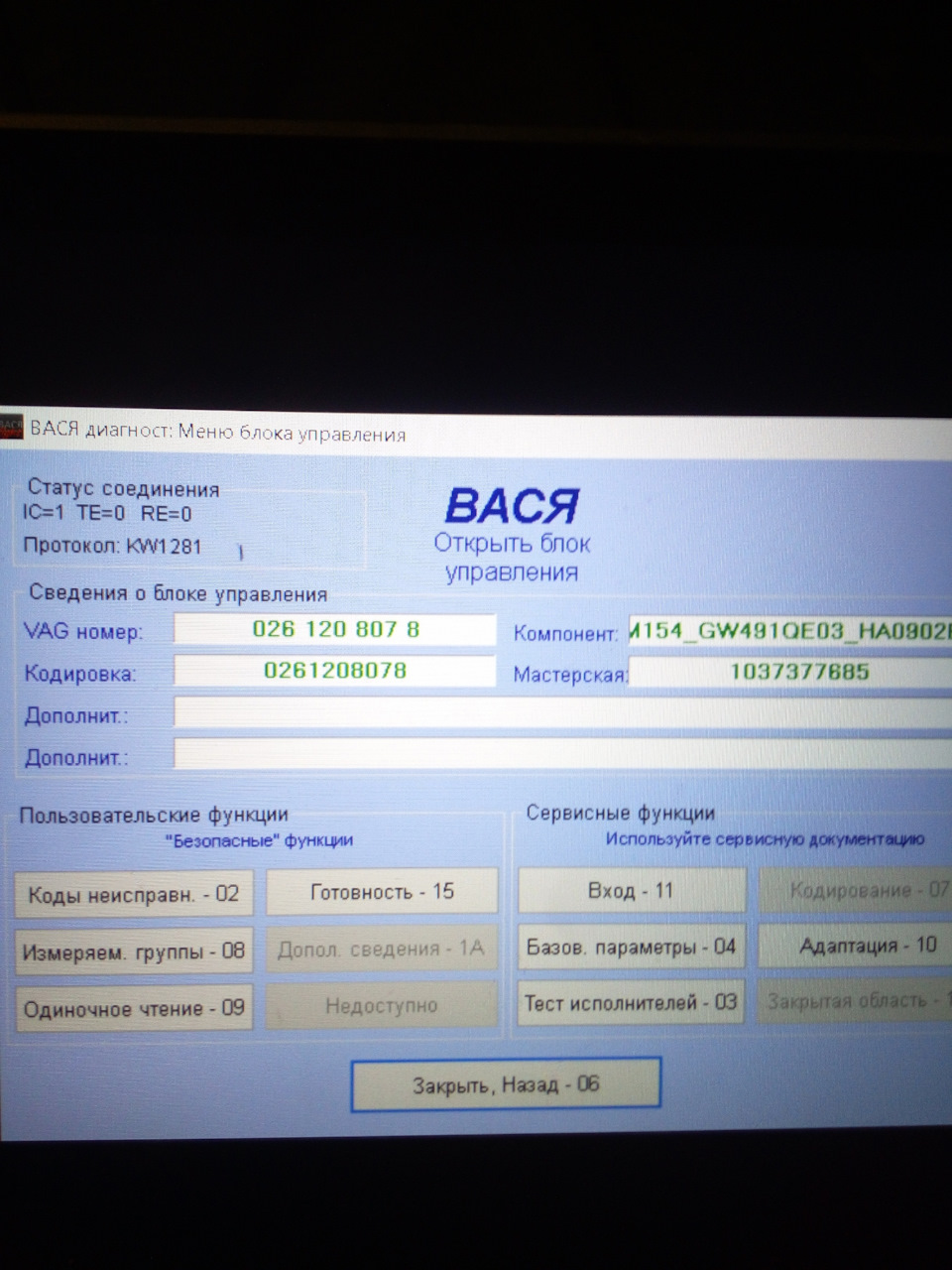
Task: Click the blue ВАСЯ logo heading
Action: pyautogui.click(x=512, y=506)
